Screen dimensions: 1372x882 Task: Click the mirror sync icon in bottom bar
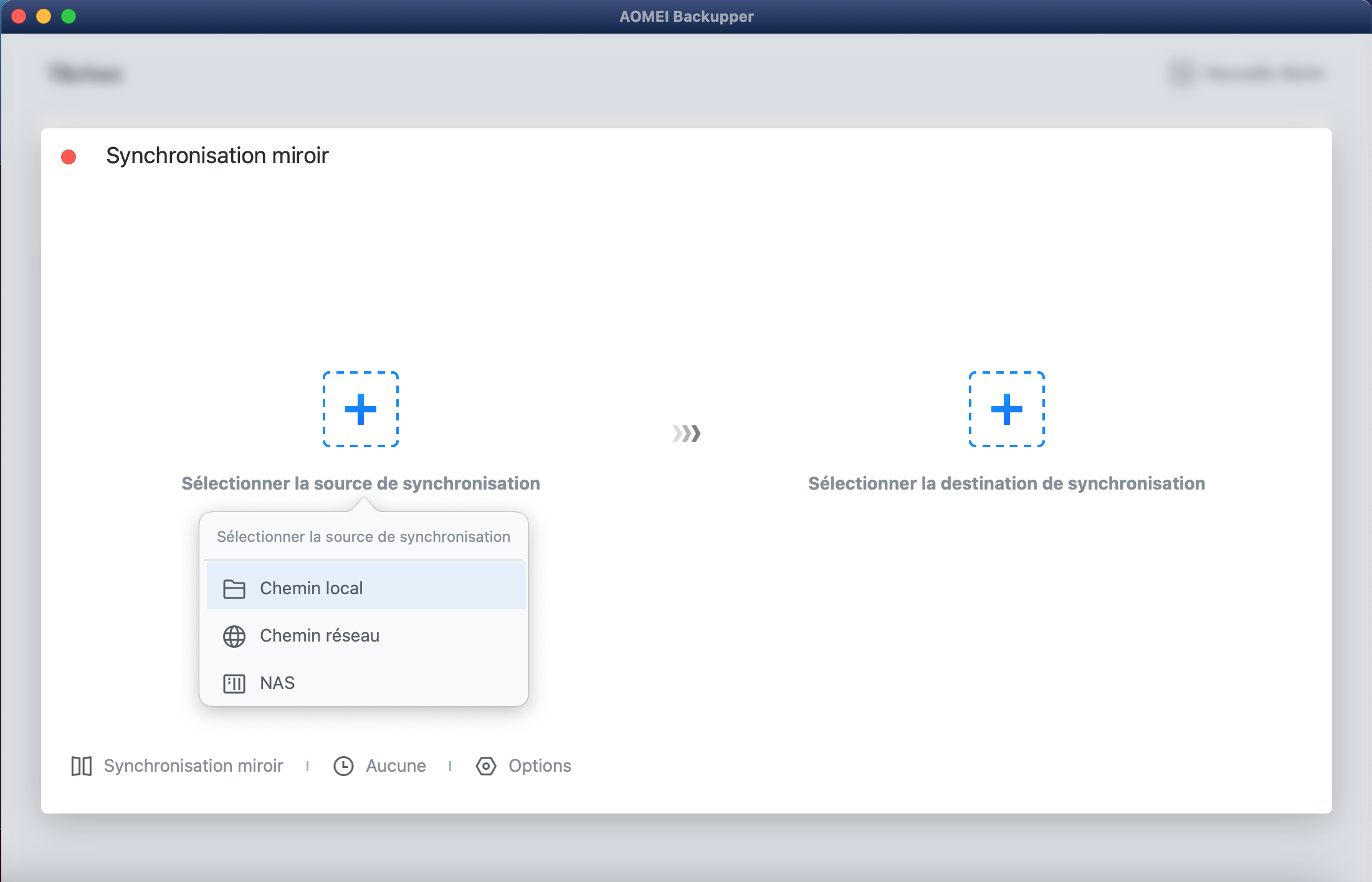point(82,766)
